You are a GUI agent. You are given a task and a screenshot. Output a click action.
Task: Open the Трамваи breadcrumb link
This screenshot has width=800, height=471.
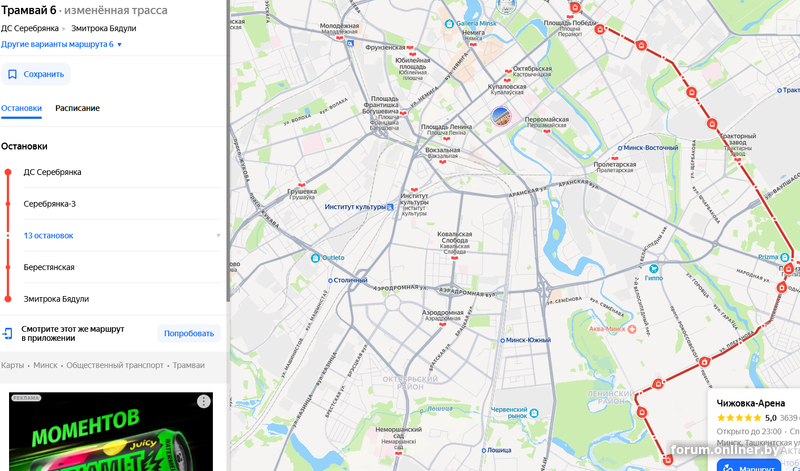coord(188,365)
